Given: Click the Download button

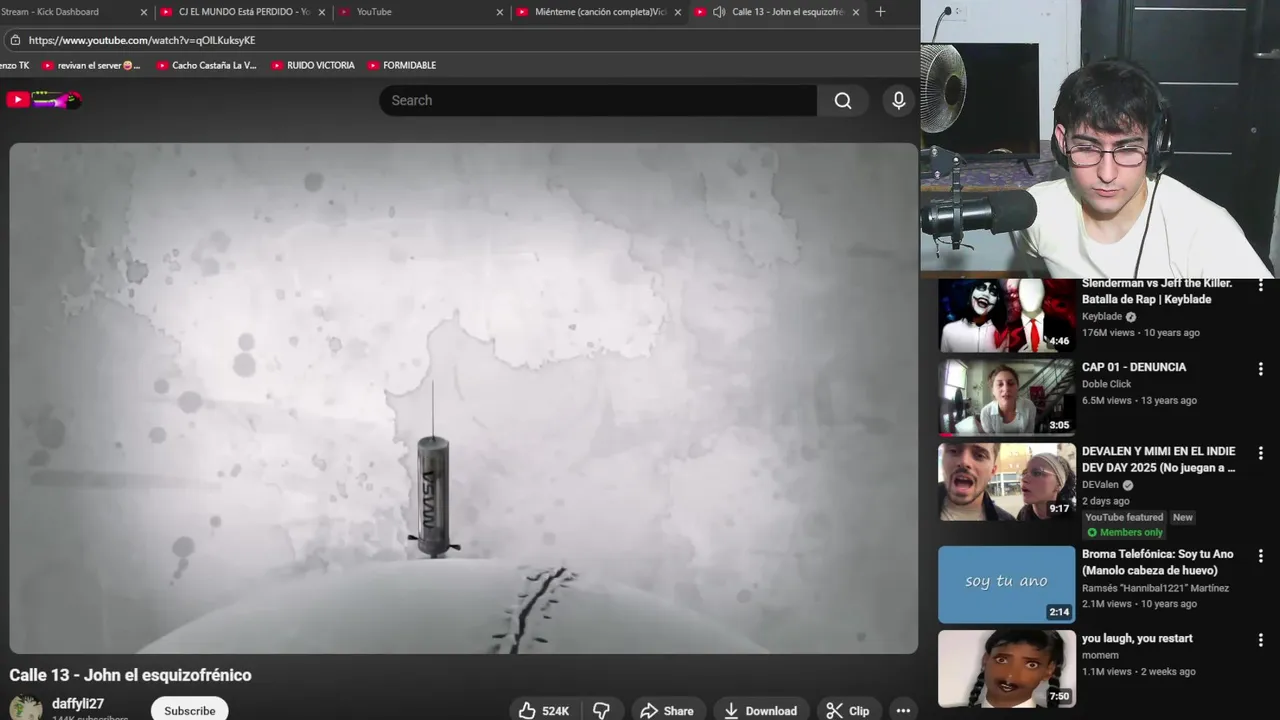Looking at the screenshot, I should click(x=761, y=710).
